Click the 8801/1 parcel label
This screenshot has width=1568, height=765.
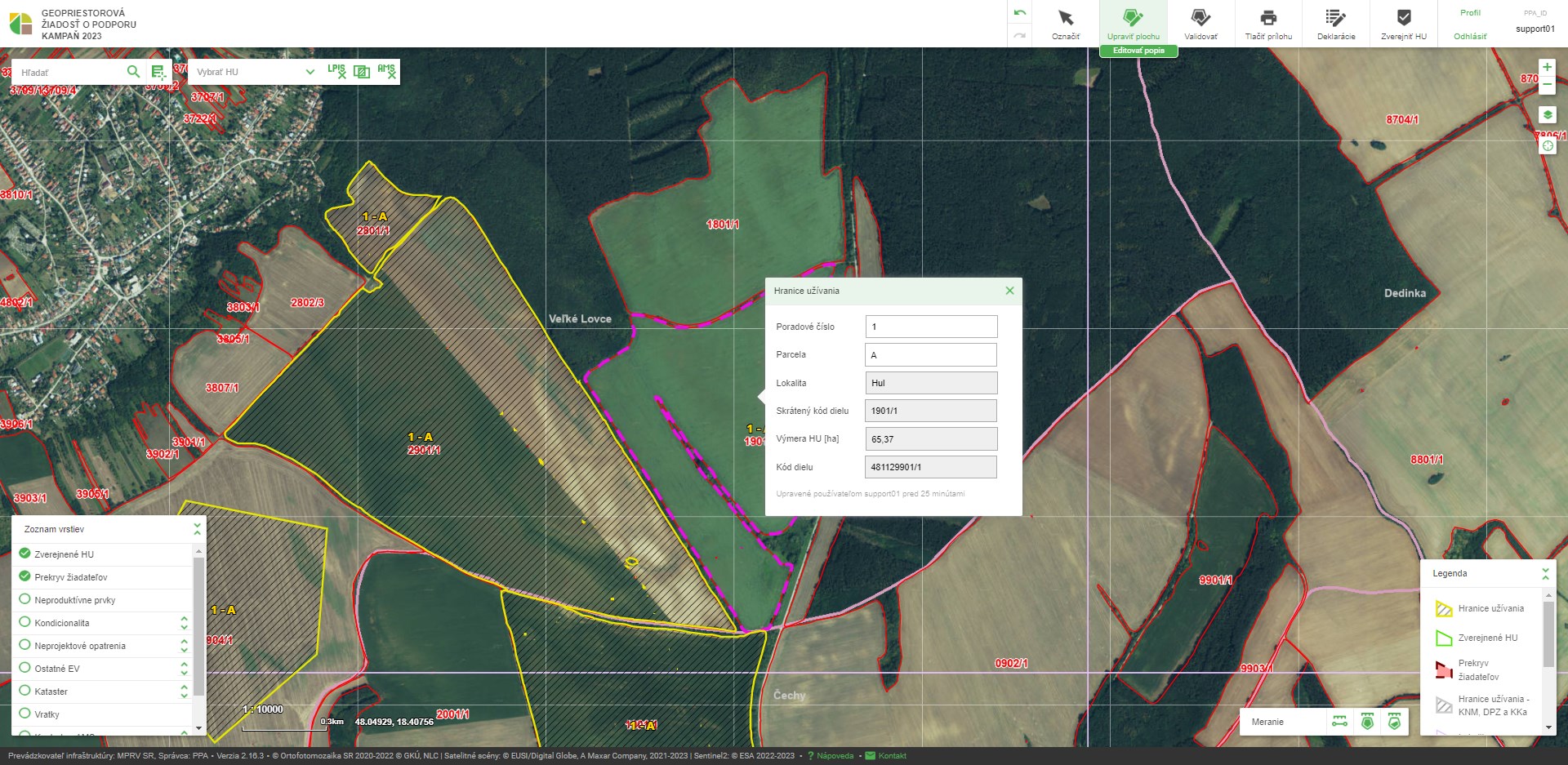[x=1427, y=460]
